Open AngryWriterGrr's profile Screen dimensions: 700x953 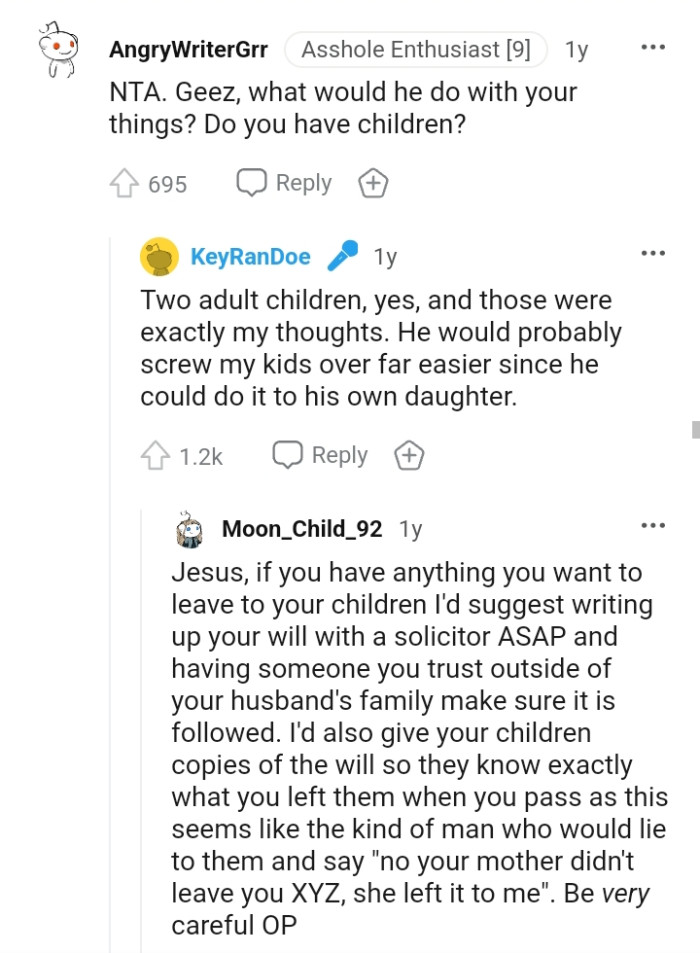[x=188, y=47]
